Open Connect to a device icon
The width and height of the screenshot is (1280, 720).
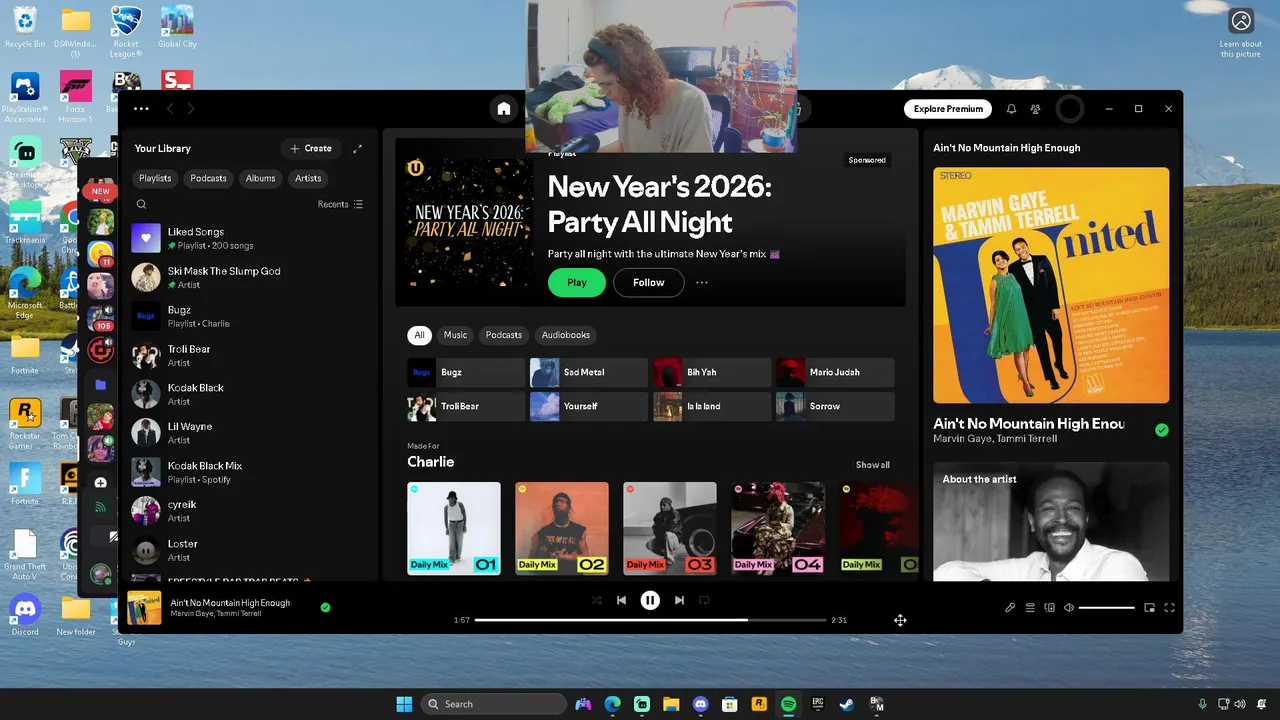[1050, 607]
